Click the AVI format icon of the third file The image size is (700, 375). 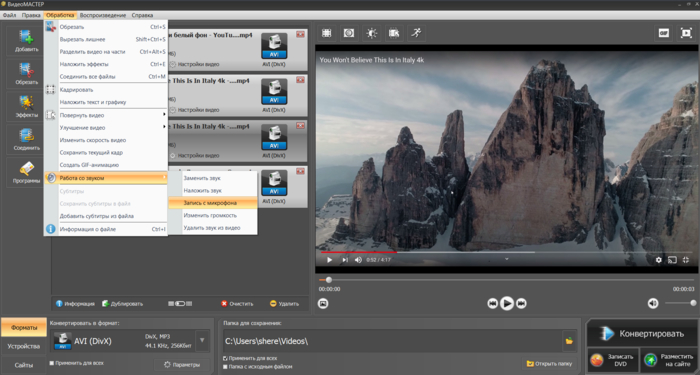(x=274, y=137)
